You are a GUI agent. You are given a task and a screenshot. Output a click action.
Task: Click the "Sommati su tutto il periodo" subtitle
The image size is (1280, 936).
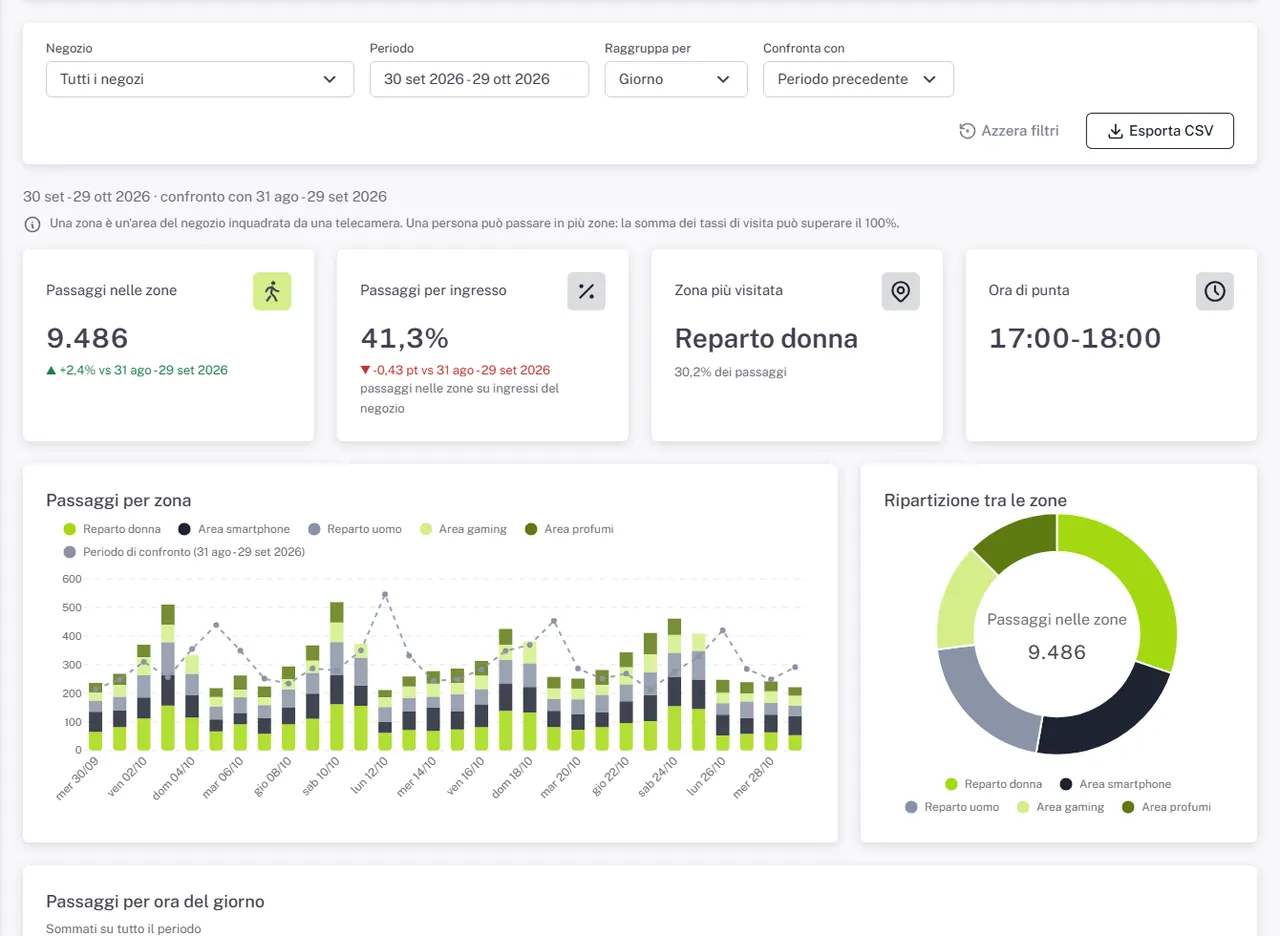[x=123, y=929]
